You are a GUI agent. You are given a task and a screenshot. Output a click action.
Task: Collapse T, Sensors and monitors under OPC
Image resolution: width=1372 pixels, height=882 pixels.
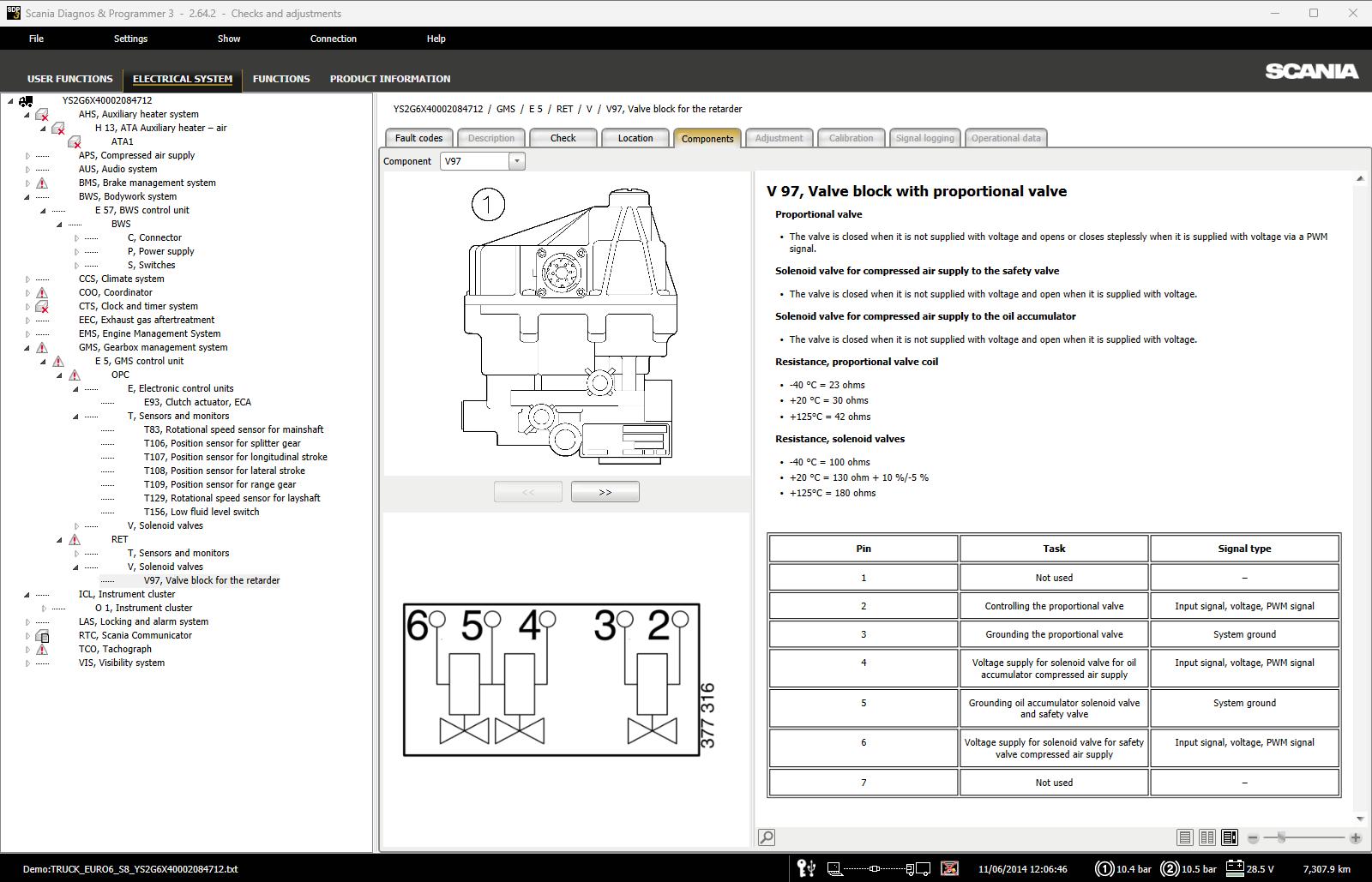[76, 417]
